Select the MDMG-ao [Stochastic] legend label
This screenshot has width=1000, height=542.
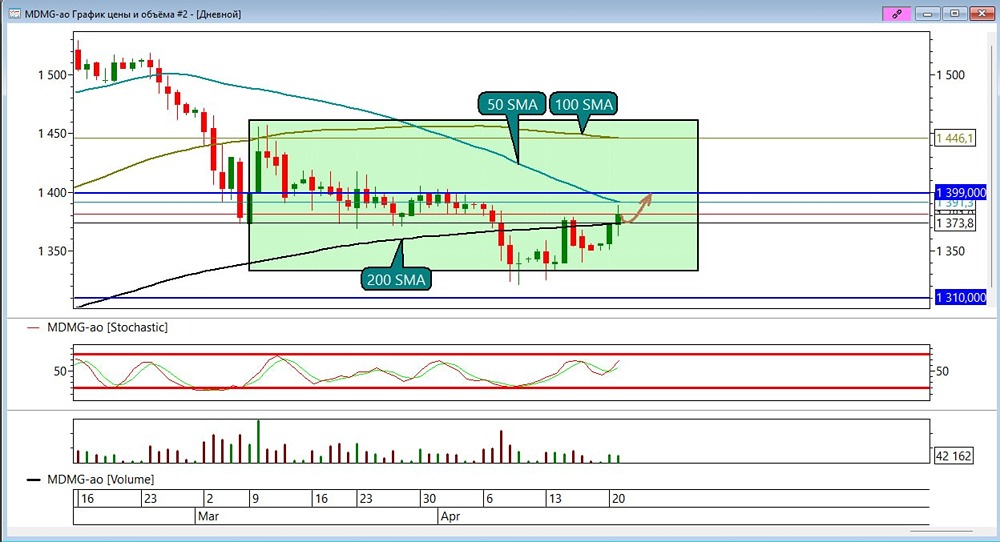click(107, 327)
